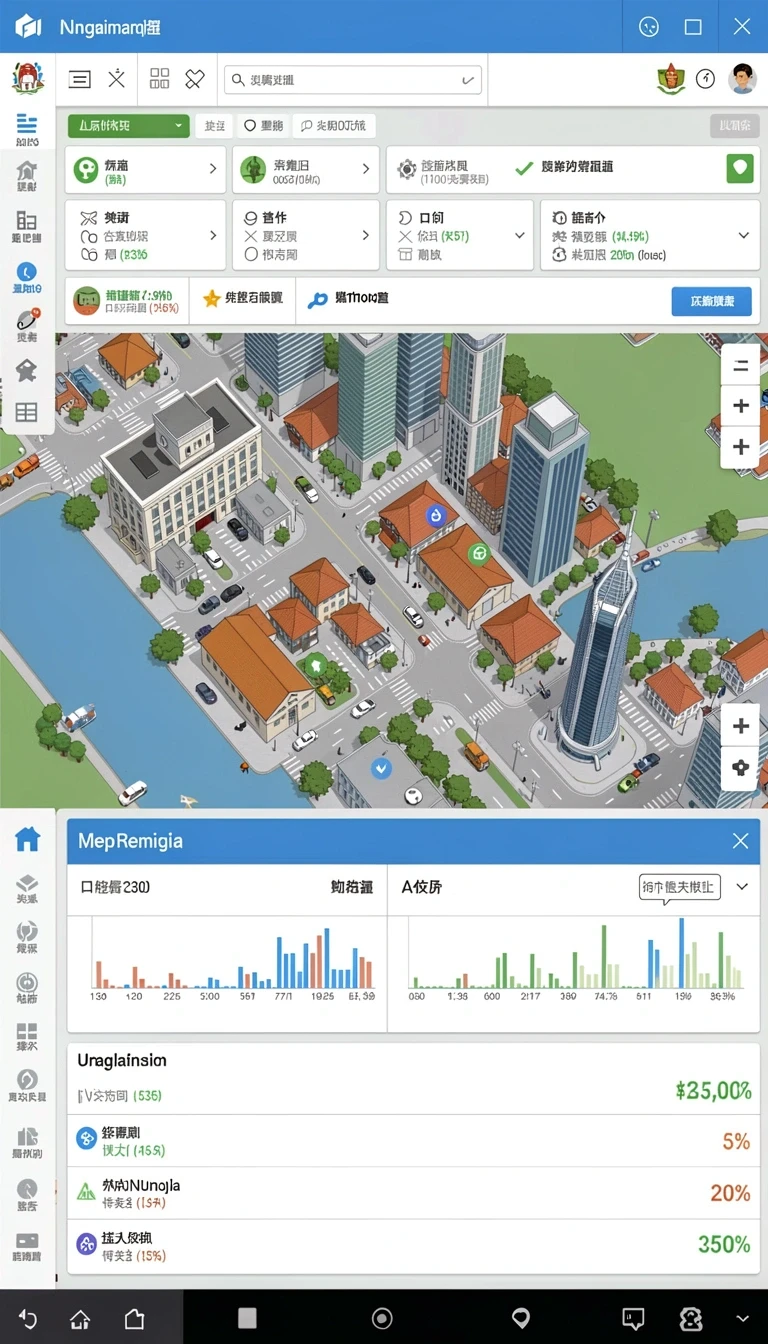
Task: Click the back arrow in bottom bar
Action: point(27,1319)
